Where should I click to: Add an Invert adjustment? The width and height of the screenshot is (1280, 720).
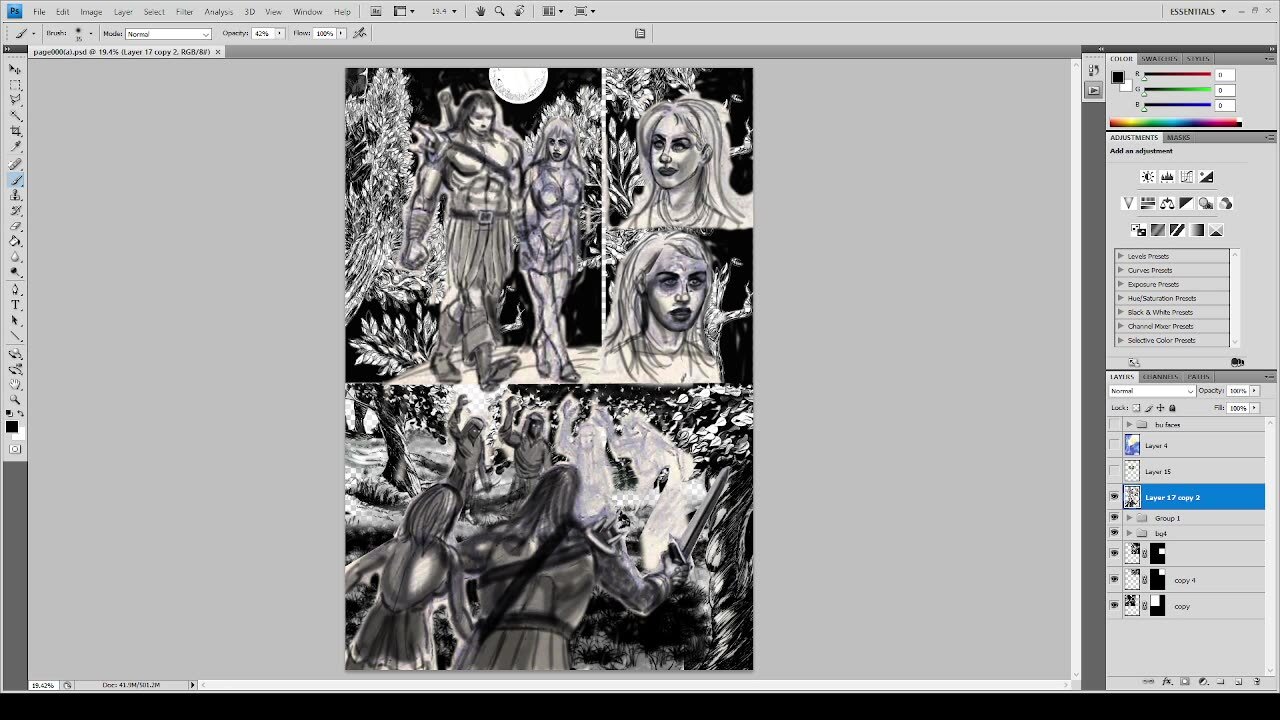pyautogui.click(x=1138, y=230)
